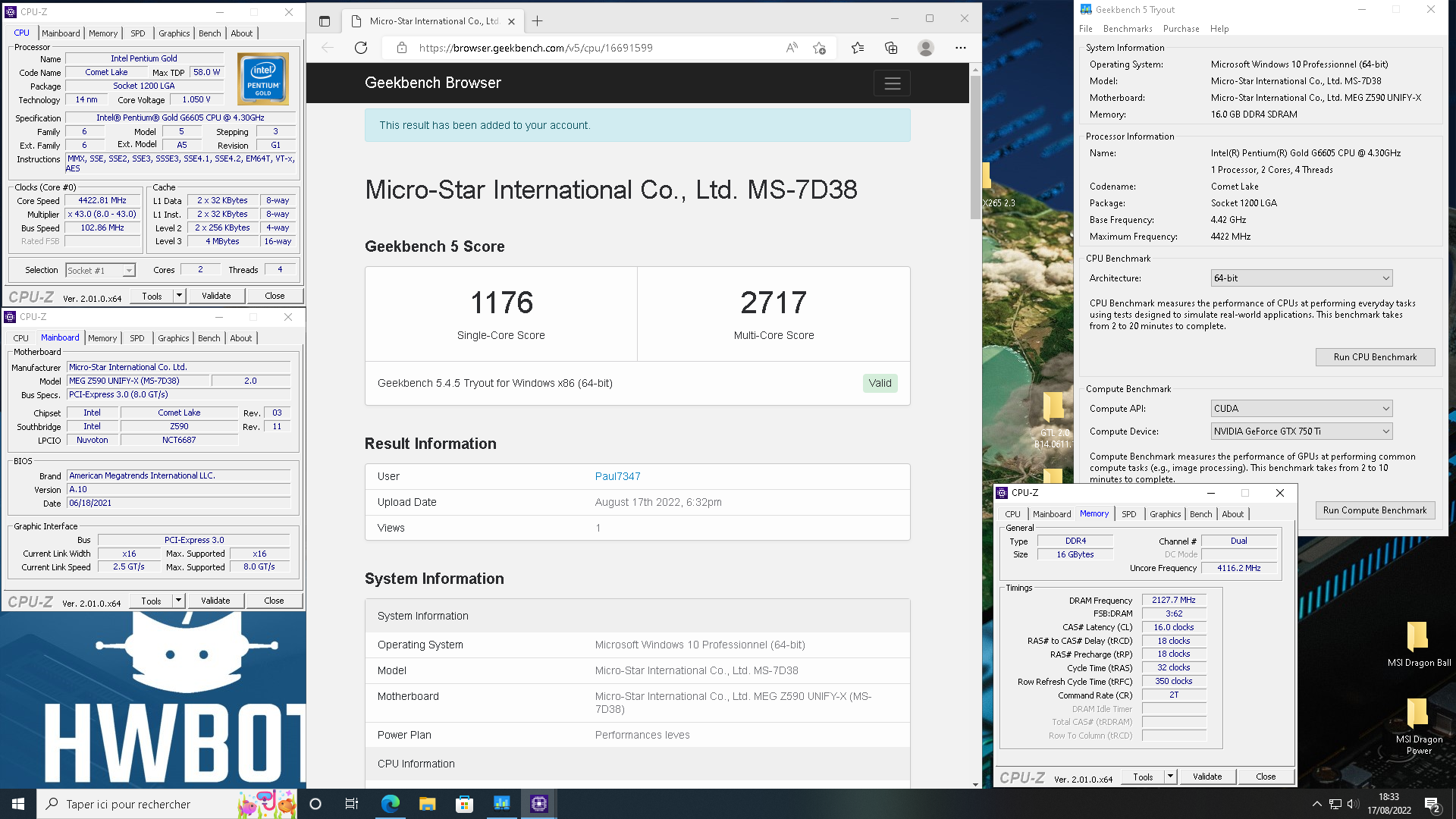Click Intel Pentium Gold logo in CPU-Z
1456x819 pixels.
tap(262, 79)
